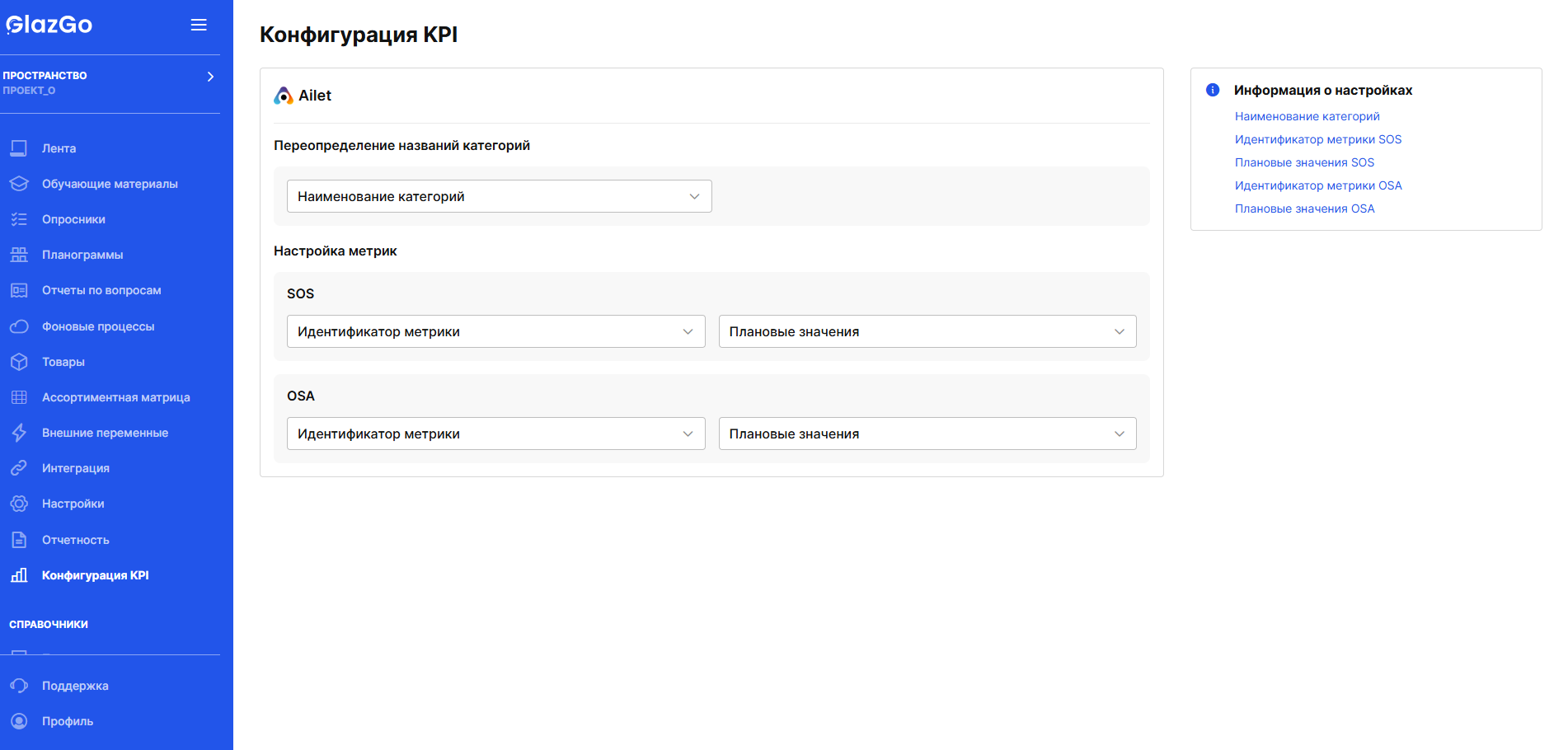This screenshot has height=750, width=1568.
Task: Click Ailet provider name text
Action: [x=315, y=96]
